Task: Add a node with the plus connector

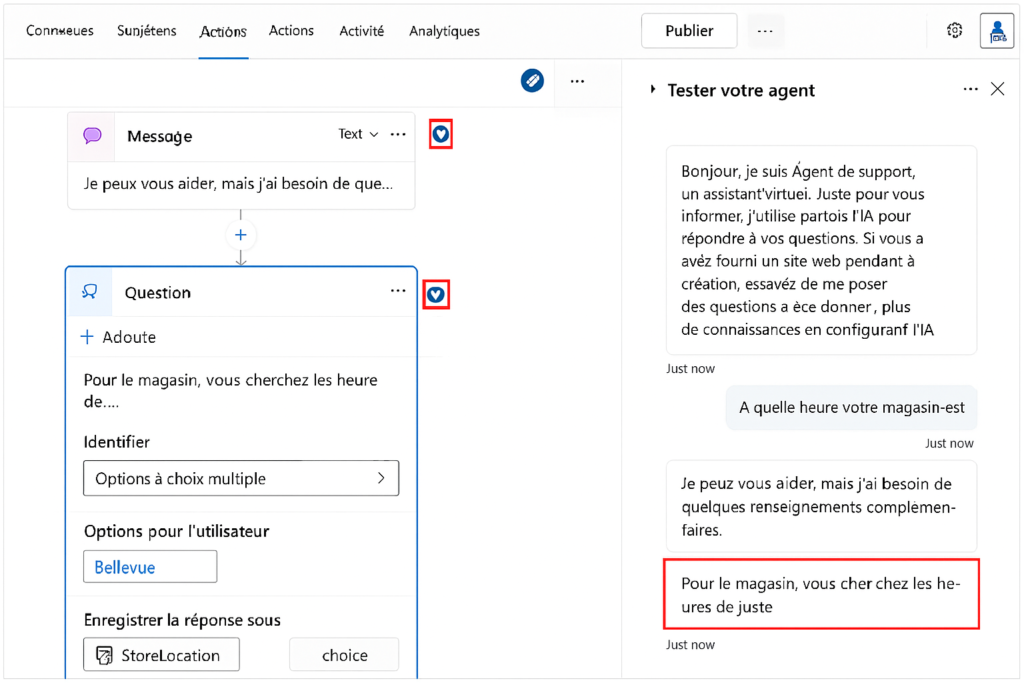Action: click(x=240, y=235)
